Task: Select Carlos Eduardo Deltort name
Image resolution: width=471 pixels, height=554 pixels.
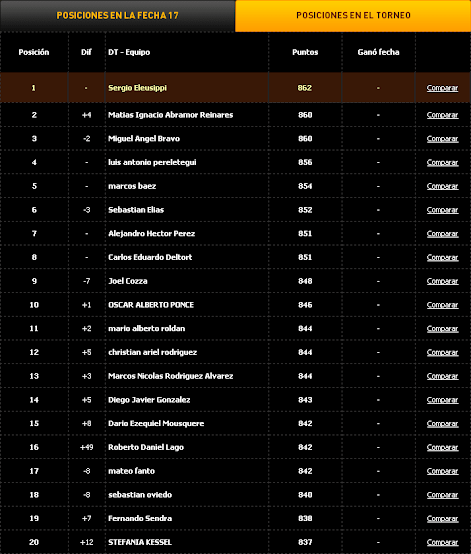Action: [x=150, y=257]
